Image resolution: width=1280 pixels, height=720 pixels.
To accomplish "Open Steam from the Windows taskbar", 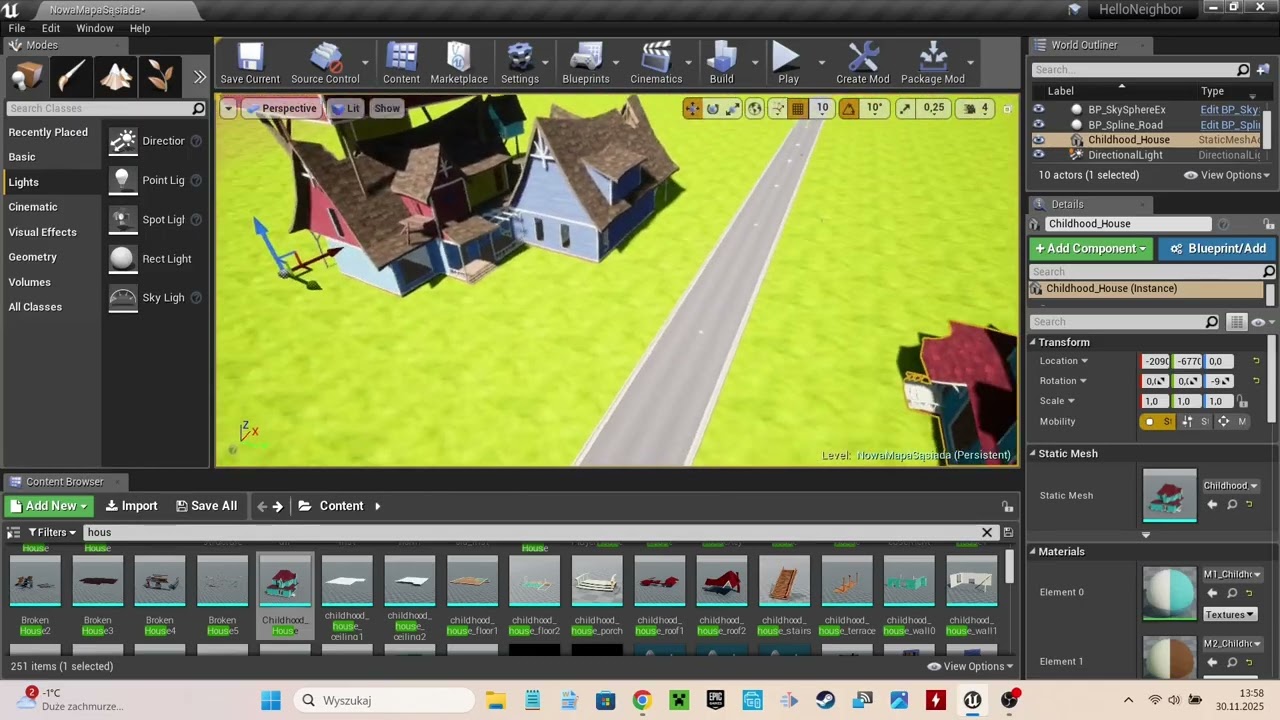I will (825, 700).
